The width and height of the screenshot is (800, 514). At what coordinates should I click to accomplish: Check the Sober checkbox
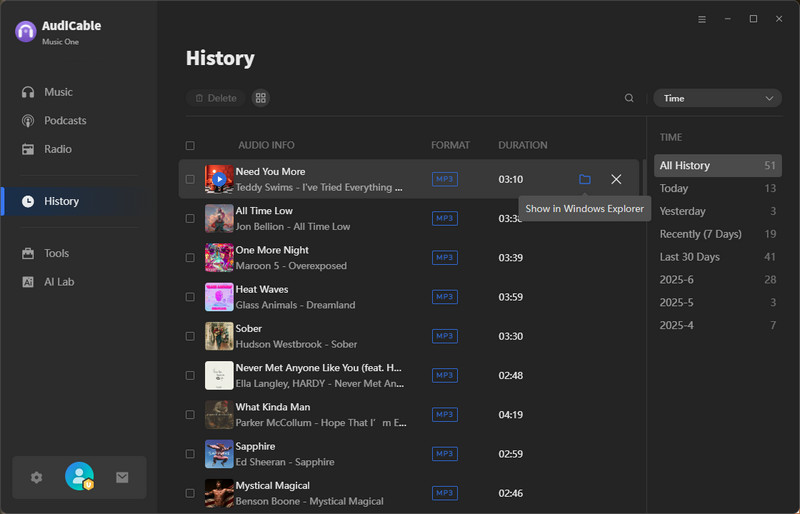pos(190,336)
